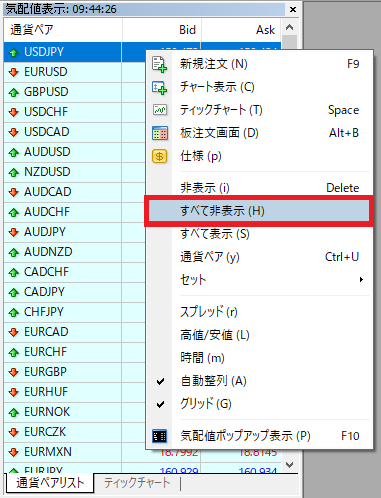Toggle the 自動整列 (A) auto arrange option
The image size is (381, 498).
259,381
